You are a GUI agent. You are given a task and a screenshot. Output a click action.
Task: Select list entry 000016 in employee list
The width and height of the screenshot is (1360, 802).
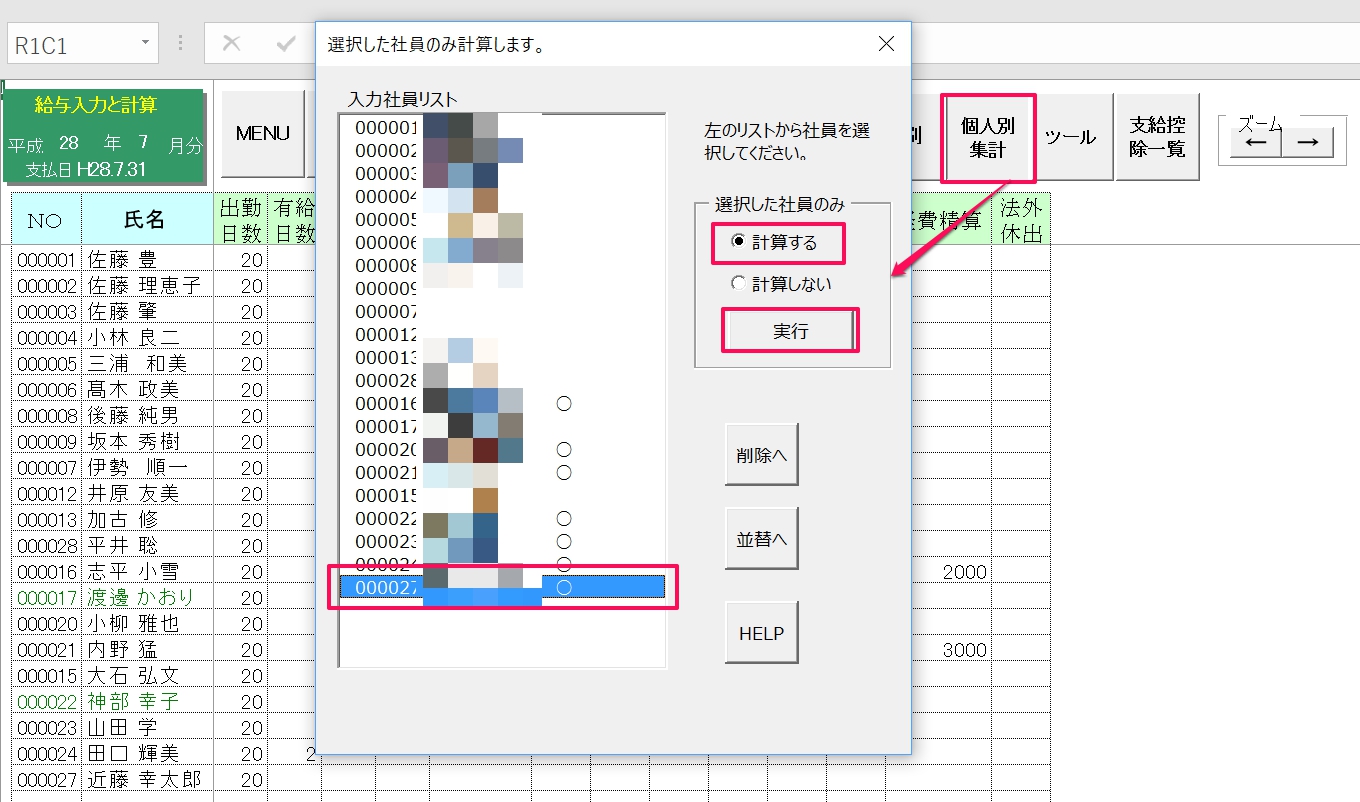[502, 403]
